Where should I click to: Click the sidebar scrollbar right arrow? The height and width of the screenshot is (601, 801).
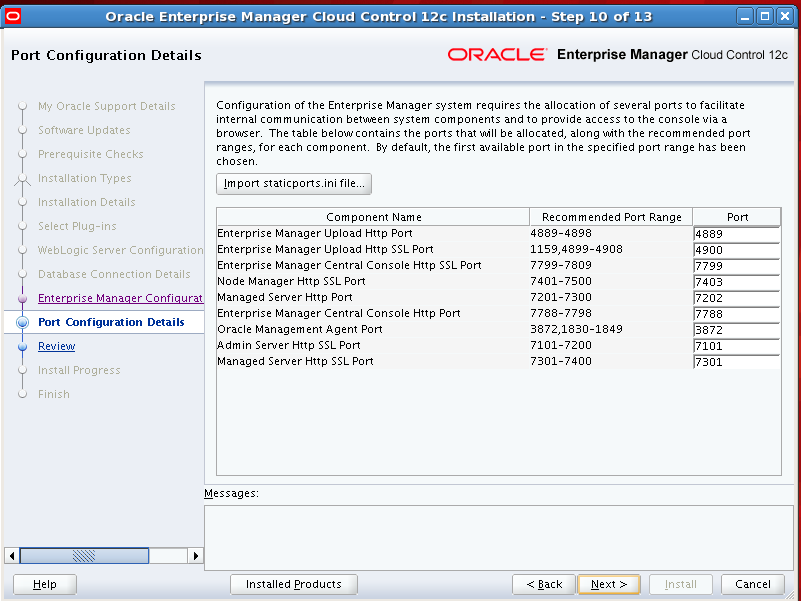[195, 556]
